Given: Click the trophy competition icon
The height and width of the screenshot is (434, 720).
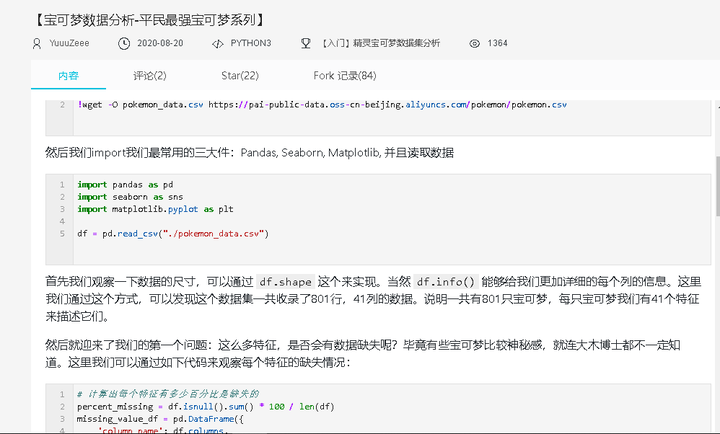Looking at the screenshot, I should [x=306, y=44].
